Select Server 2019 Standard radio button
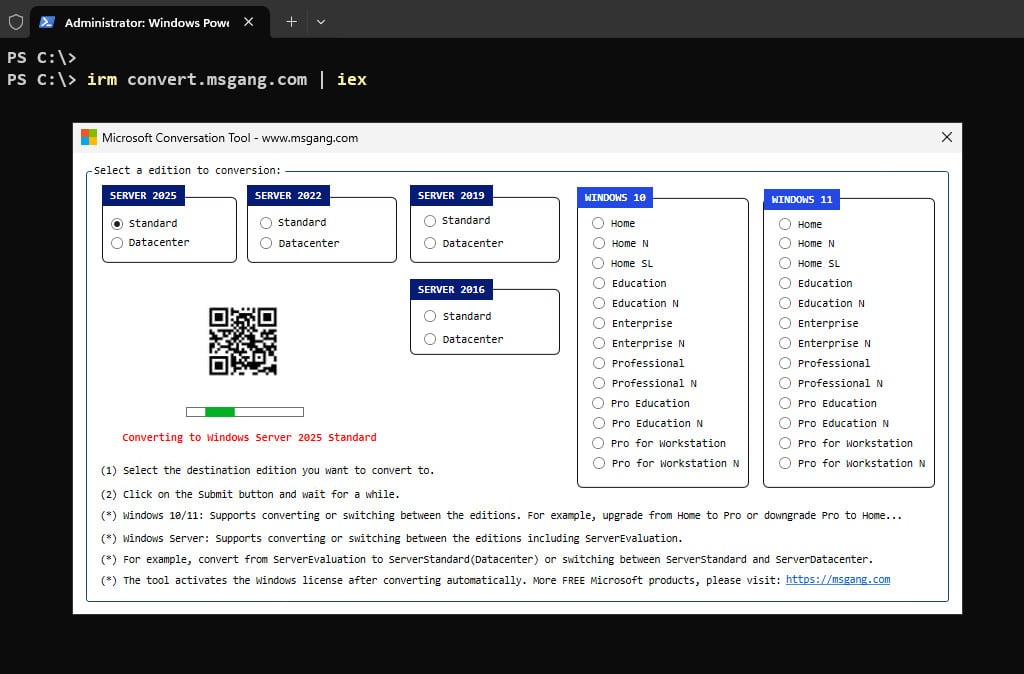 [x=430, y=221]
